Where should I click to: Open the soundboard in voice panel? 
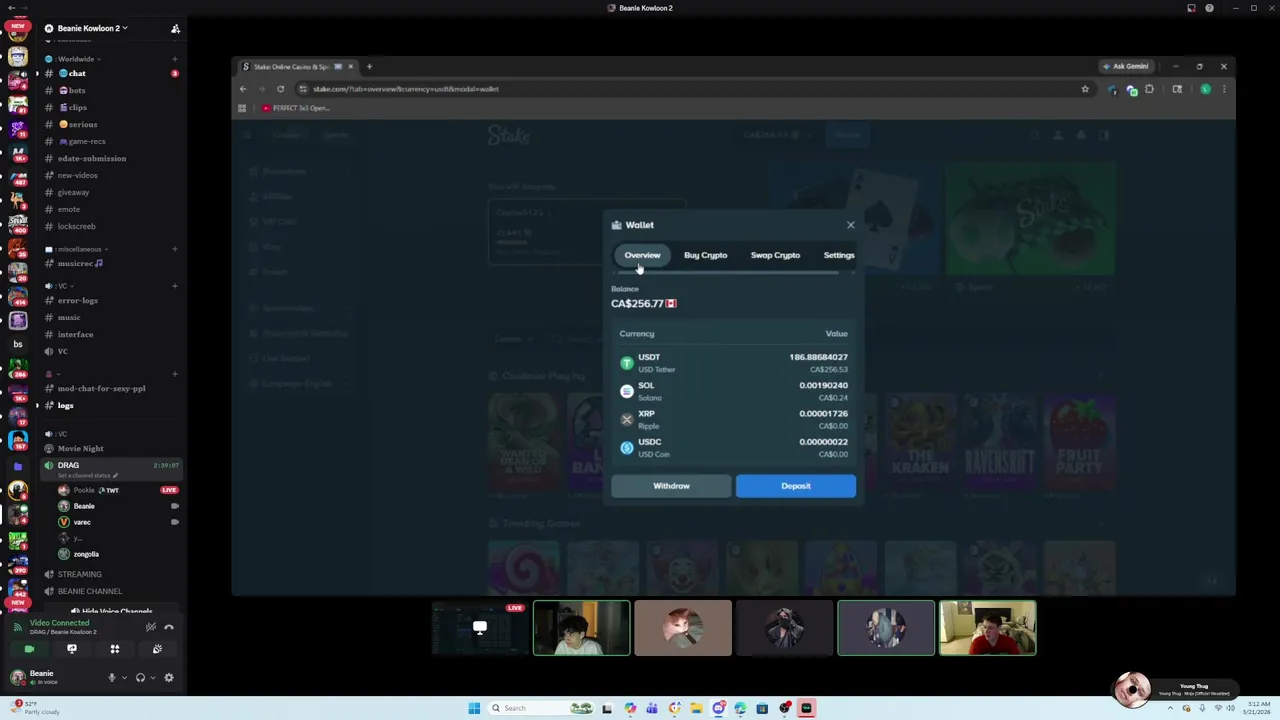tap(157, 649)
